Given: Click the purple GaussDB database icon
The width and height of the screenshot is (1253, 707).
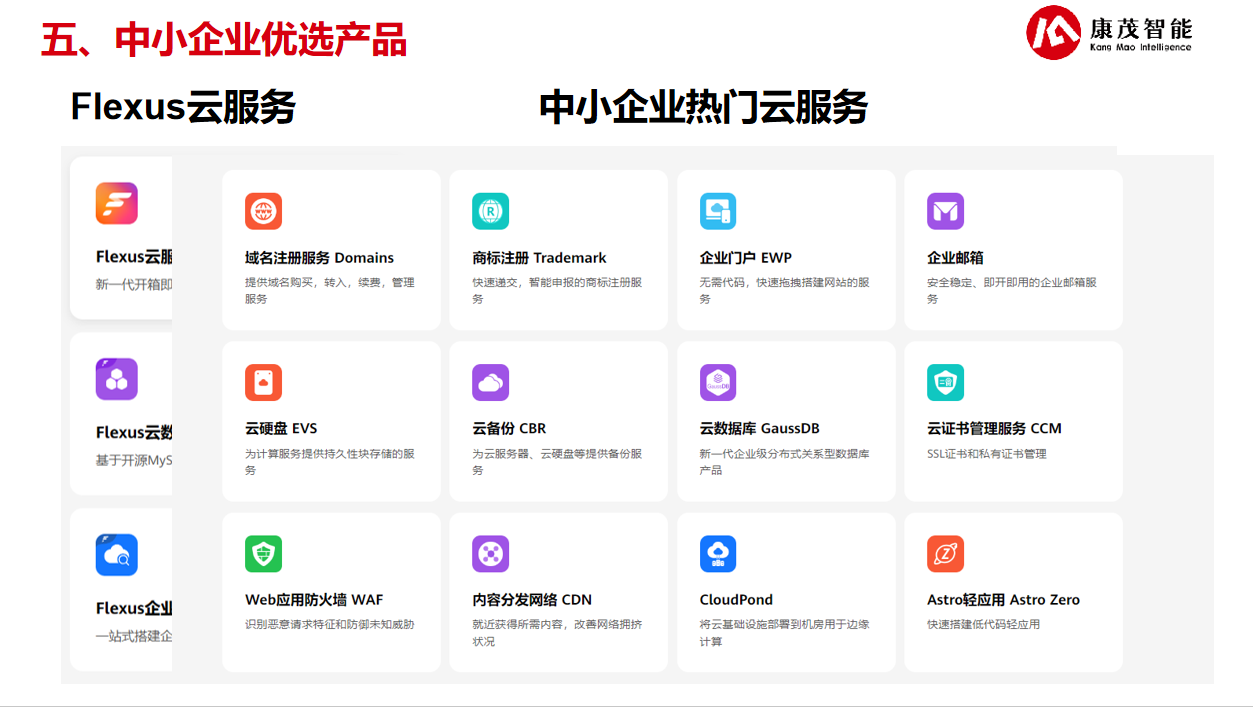Looking at the screenshot, I should tap(717, 382).
